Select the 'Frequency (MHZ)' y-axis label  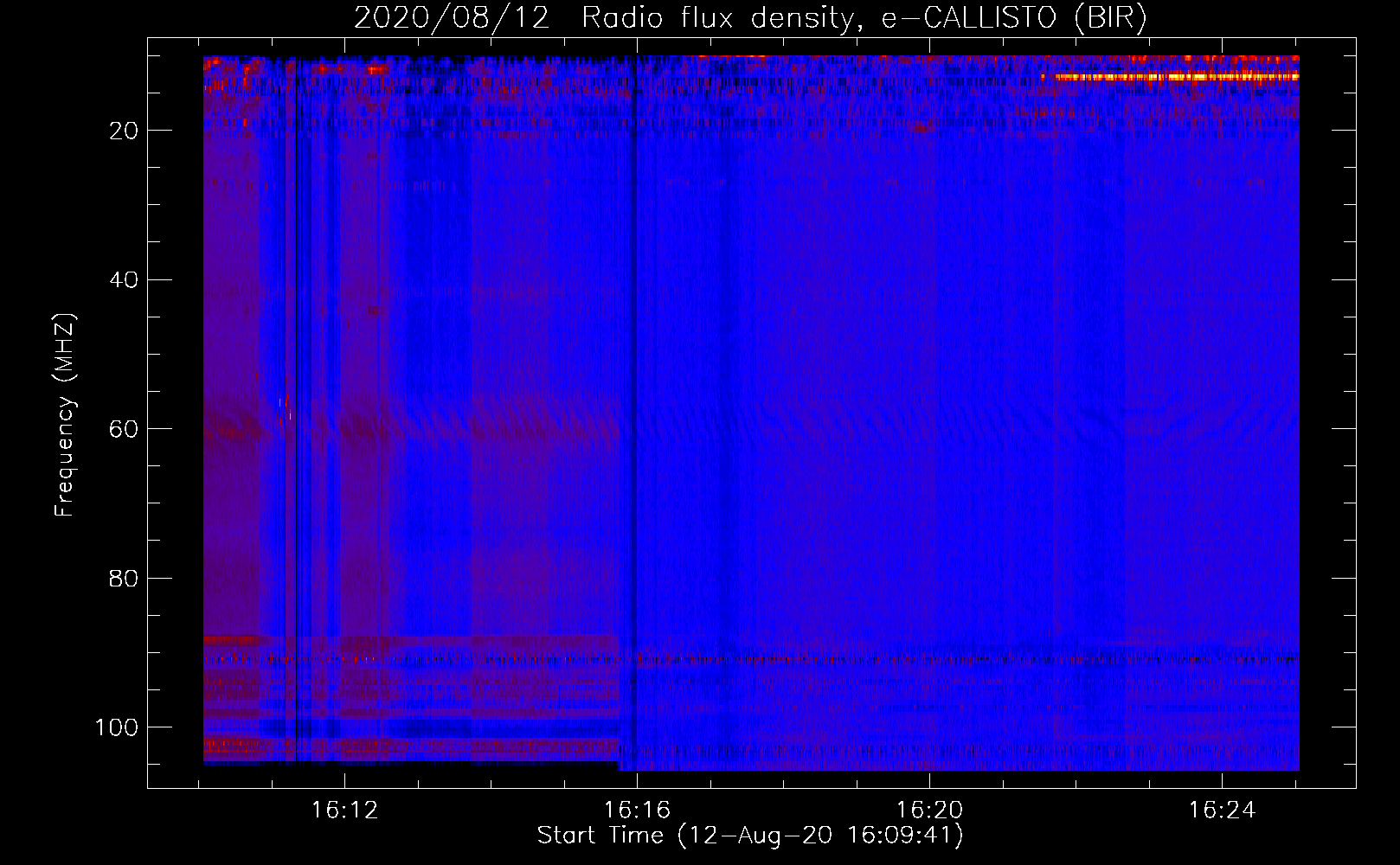(65, 414)
